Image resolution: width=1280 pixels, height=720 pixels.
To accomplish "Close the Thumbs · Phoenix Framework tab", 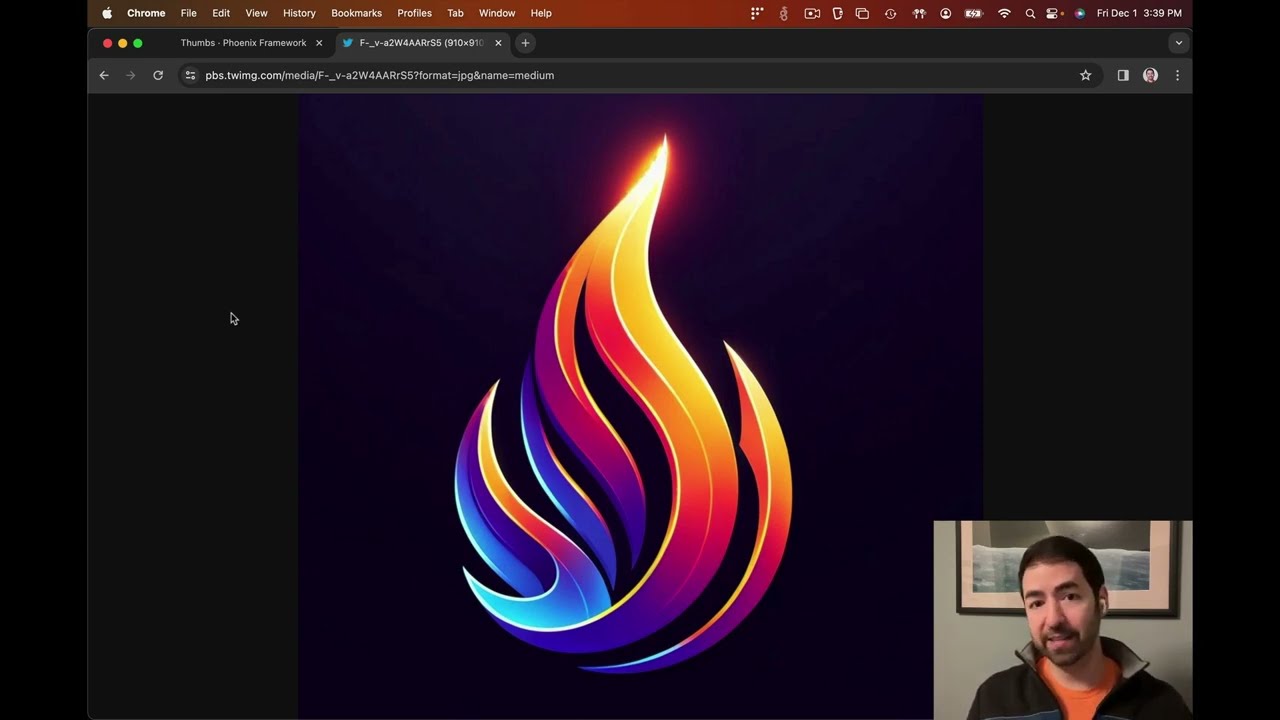I will tap(319, 43).
